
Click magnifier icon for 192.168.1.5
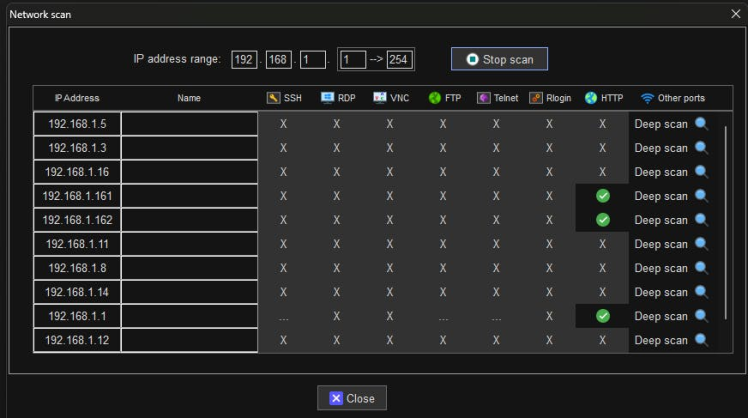[x=701, y=124]
